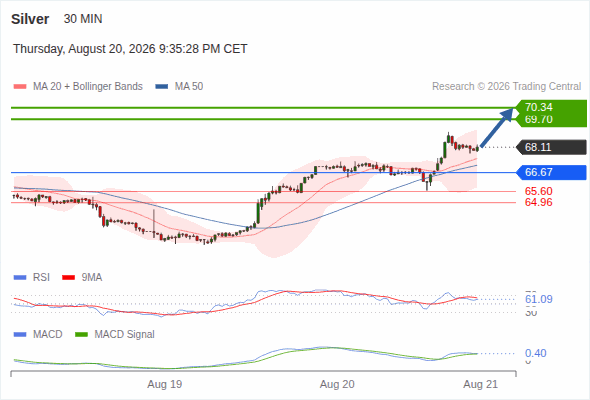Select the 65.60 red support label
Screen dimensions: 590x400
click(x=539, y=191)
